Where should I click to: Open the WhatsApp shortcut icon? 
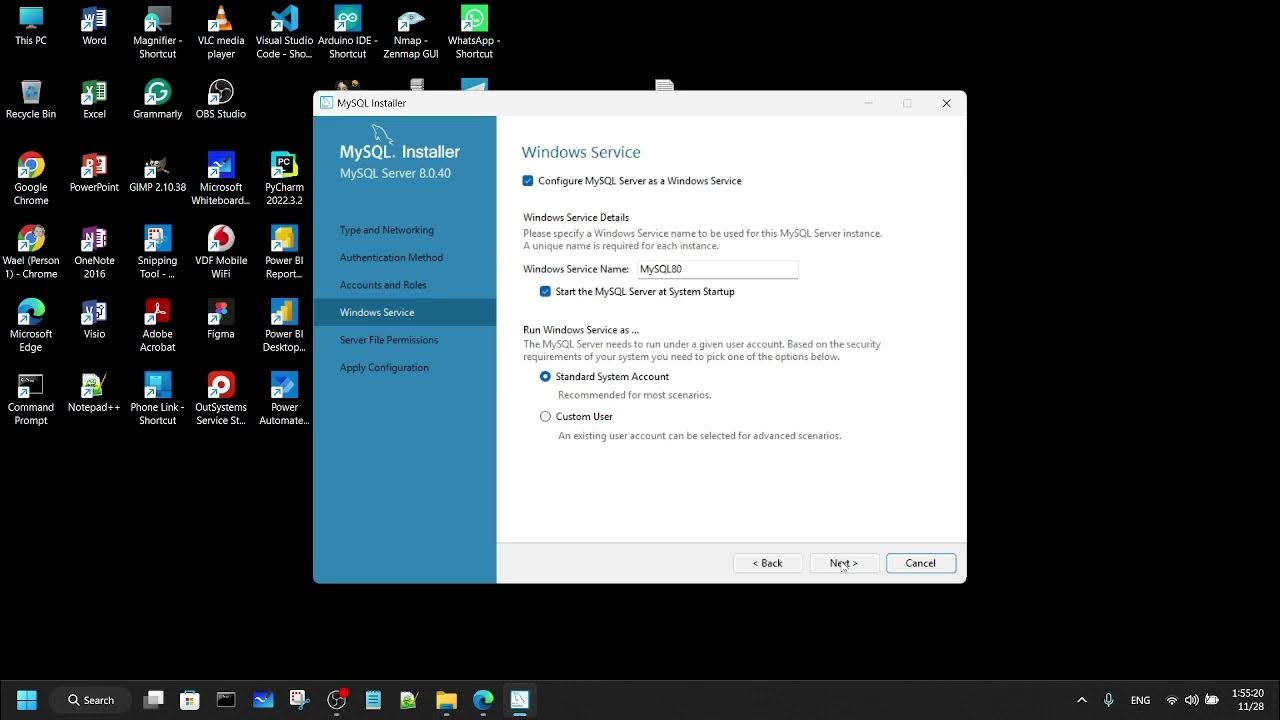point(474,32)
